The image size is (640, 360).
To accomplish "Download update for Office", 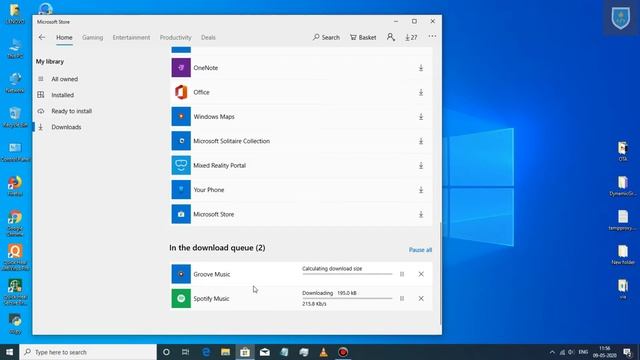I will 421,92.
